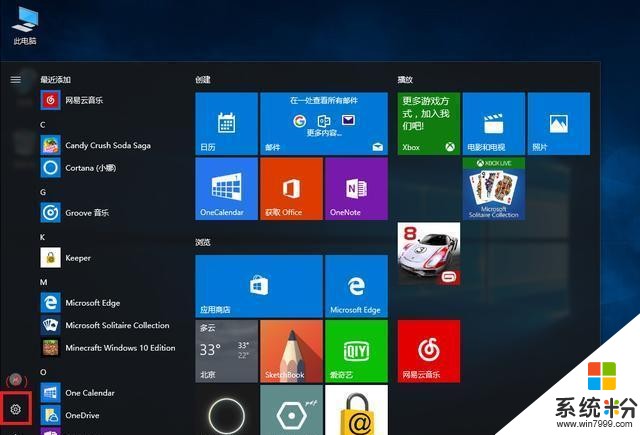
Task: Open Groove 音乐 in the app list
Action: click(x=110, y=213)
